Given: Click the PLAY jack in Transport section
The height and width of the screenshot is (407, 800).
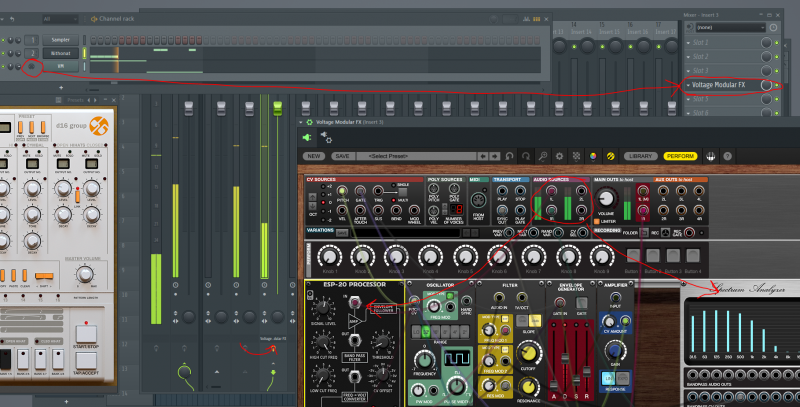Looking at the screenshot, I should [x=502, y=191].
